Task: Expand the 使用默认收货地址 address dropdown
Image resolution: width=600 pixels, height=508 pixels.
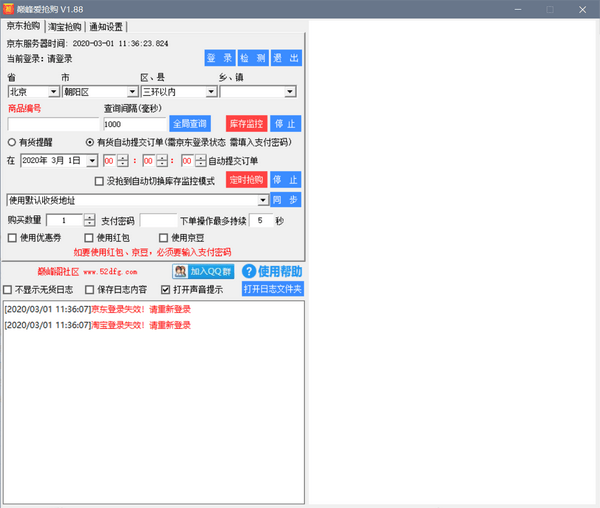Action: (x=262, y=200)
